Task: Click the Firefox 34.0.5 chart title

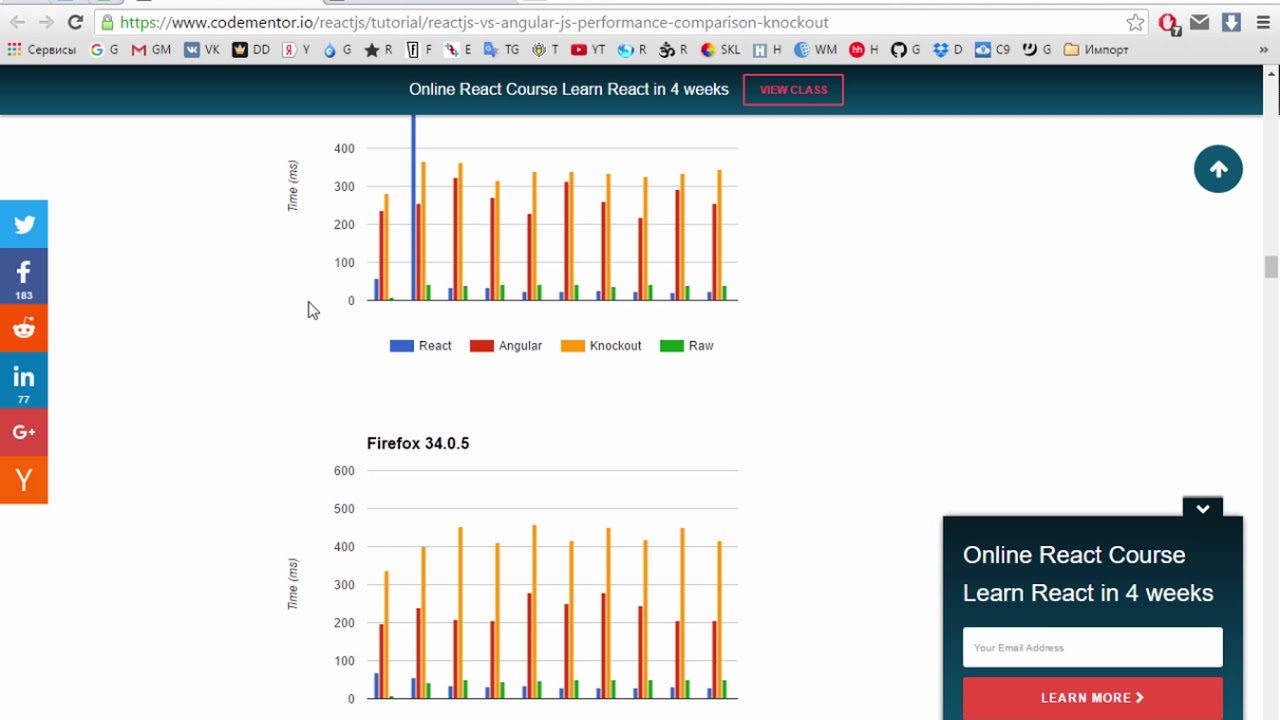Action: (418, 443)
